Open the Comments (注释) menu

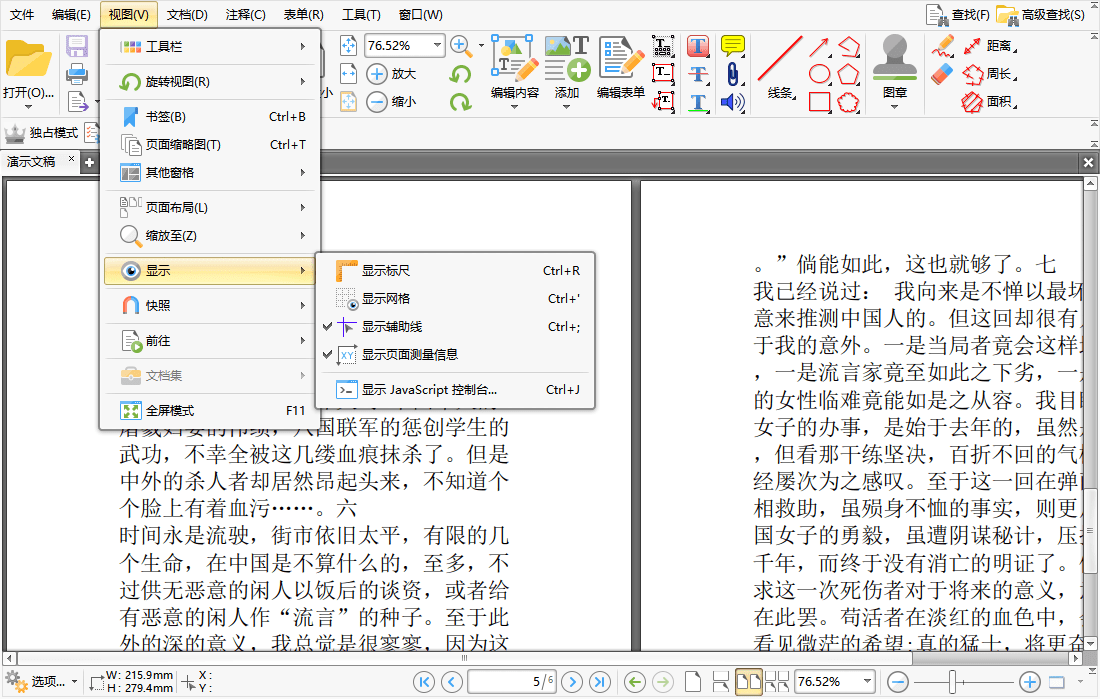[245, 15]
